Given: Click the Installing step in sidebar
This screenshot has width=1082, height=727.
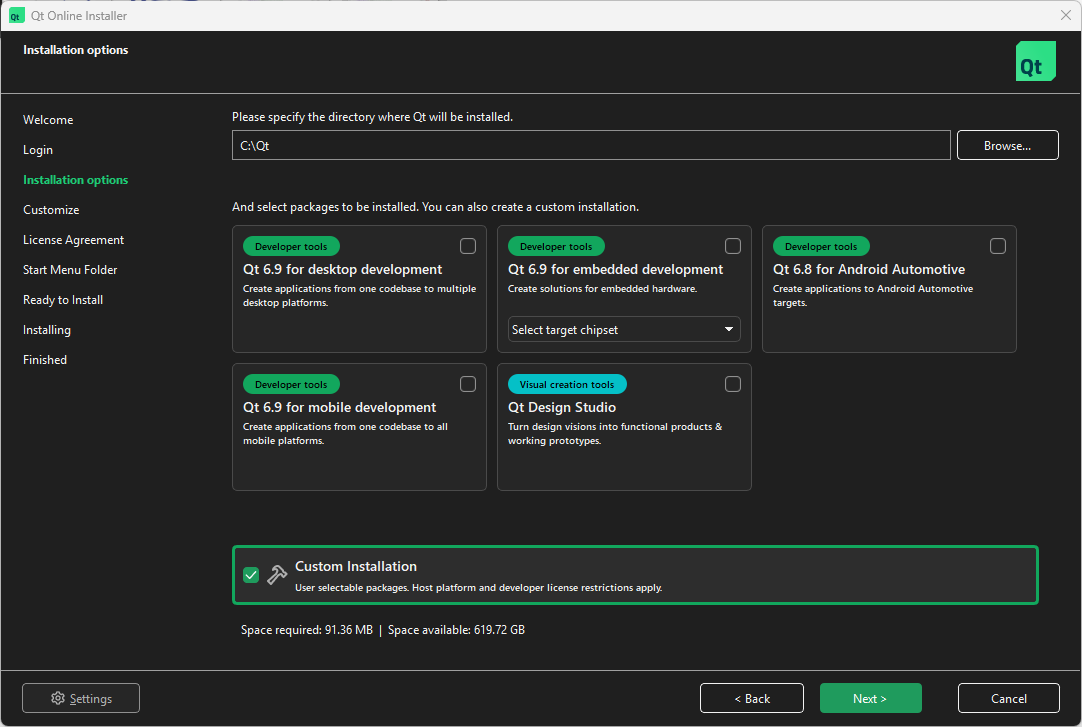Looking at the screenshot, I should (x=47, y=330).
